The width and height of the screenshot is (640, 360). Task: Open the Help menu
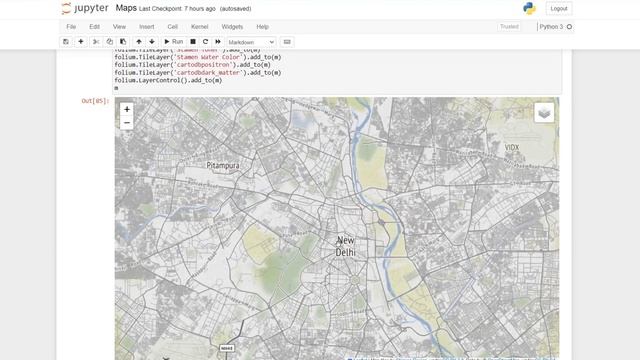pyautogui.click(x=262, y=27)
